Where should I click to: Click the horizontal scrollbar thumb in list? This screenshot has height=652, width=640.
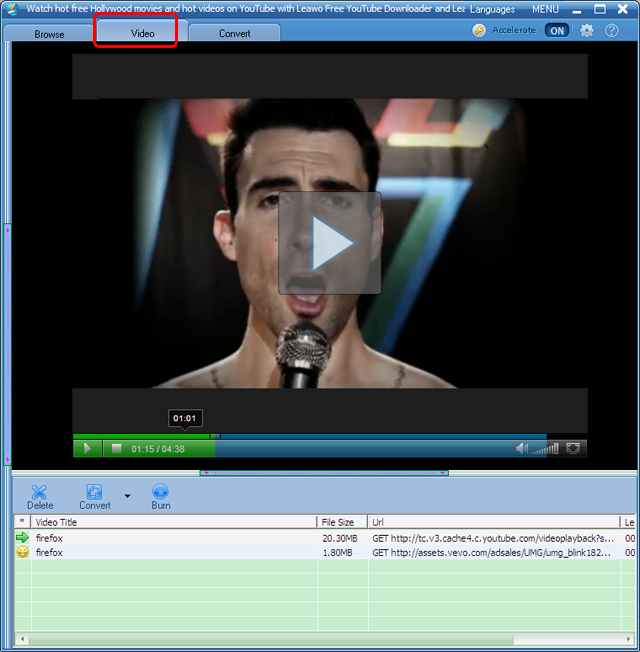click(x=271, y=639)
